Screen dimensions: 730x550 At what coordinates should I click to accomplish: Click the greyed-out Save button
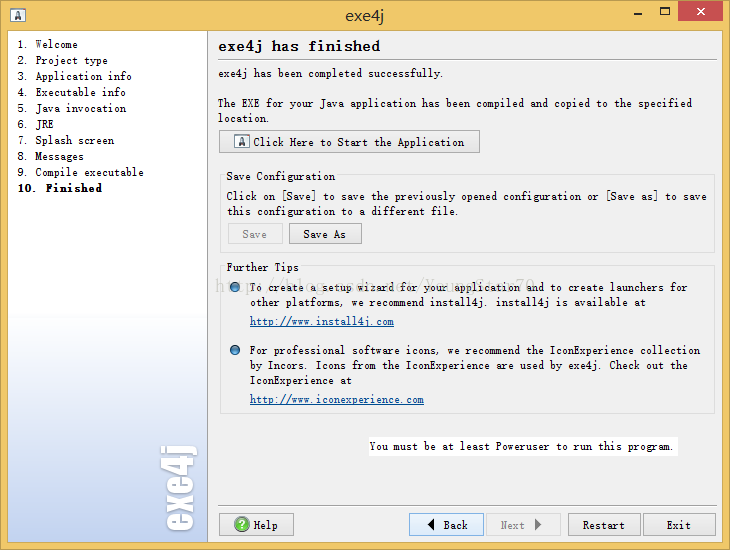click(255, 234)
